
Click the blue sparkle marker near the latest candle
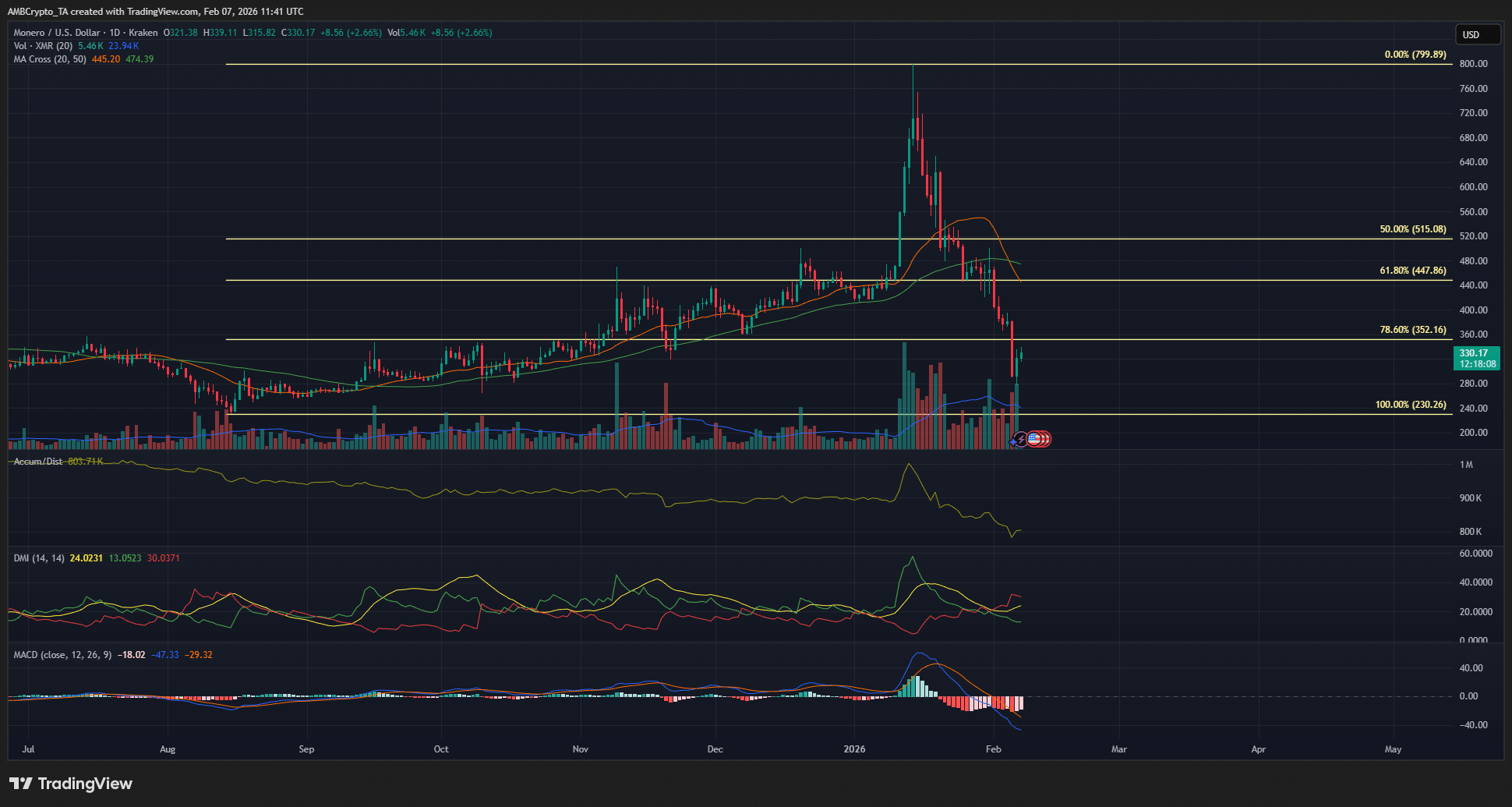pyautogui.click(x=1012, y=441)
